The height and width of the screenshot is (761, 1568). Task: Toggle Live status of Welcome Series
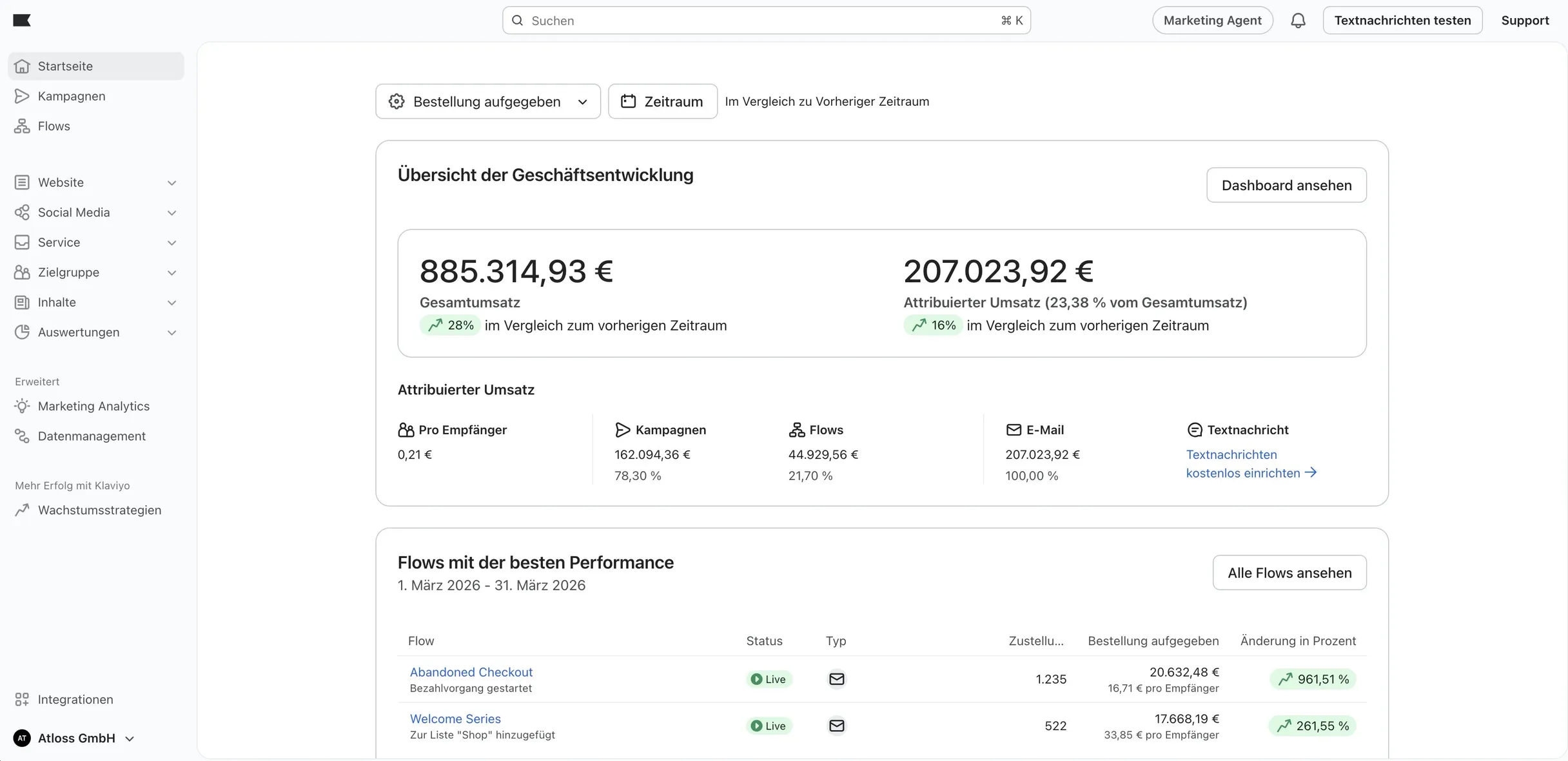pyautogui.click(x=769, y=726)
